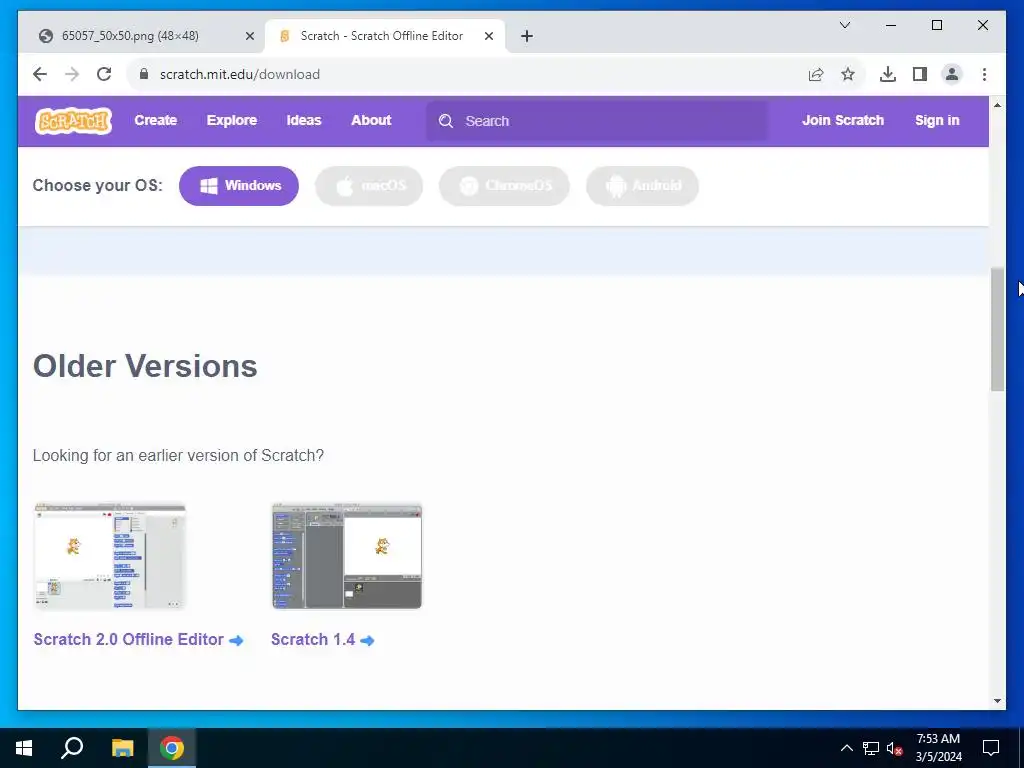
Task: Choose Android as your OS
Action: 643,186
